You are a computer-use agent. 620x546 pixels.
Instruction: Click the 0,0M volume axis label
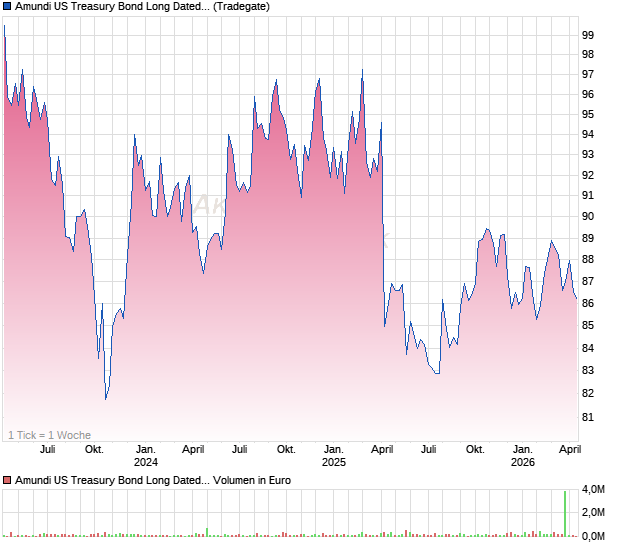pyautogui.click(x=593, y=536)
